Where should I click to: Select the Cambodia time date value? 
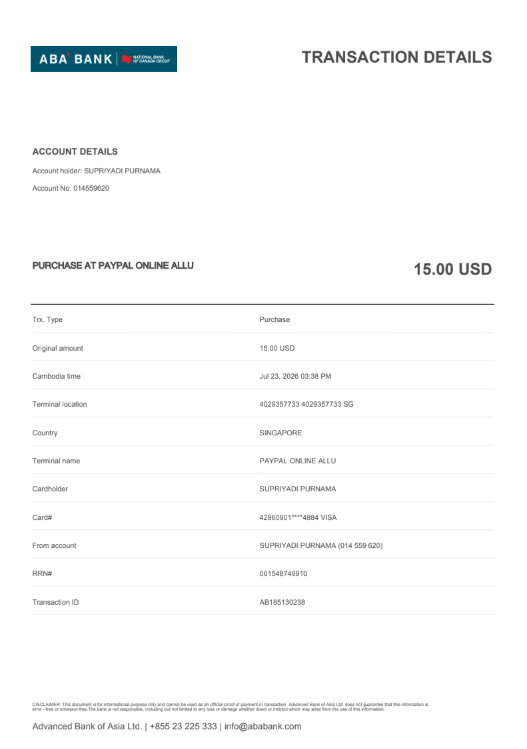[x=295, y=376]
